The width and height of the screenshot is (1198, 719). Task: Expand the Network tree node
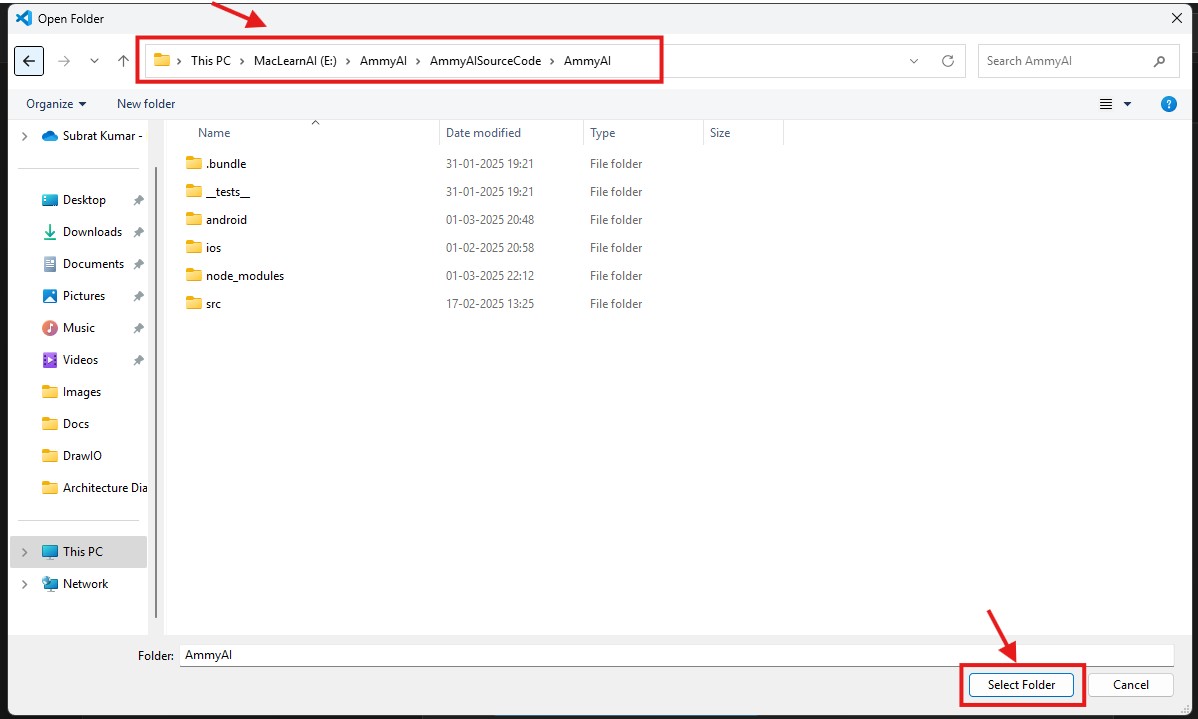point(24,584)
